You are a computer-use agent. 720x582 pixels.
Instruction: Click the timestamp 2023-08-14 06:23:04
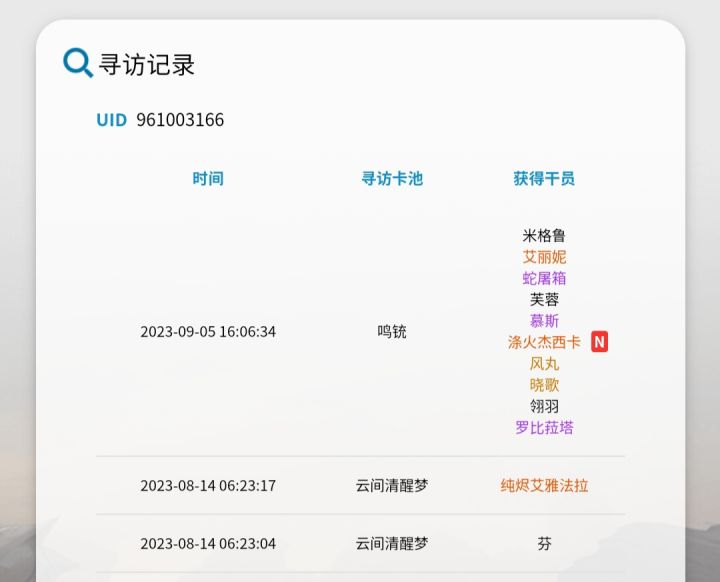208,544
